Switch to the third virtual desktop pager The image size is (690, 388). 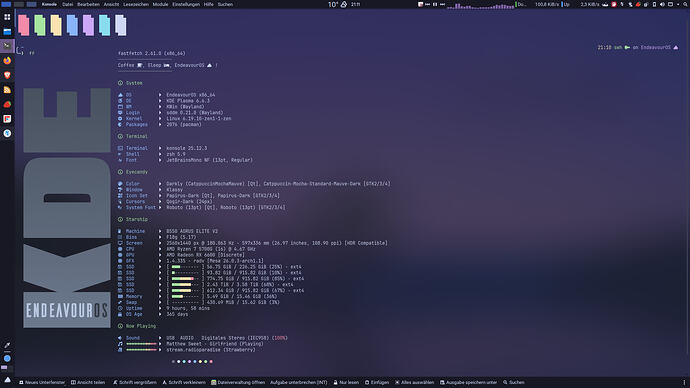(x=31, y=4)
